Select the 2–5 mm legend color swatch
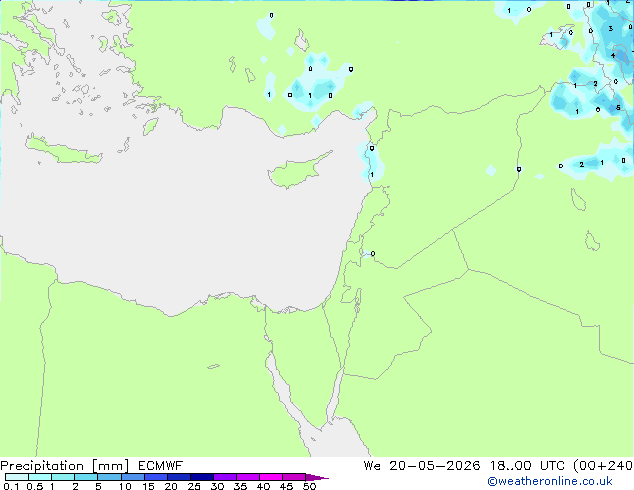This screenshot has height=490, width=634. pos(86,477)
